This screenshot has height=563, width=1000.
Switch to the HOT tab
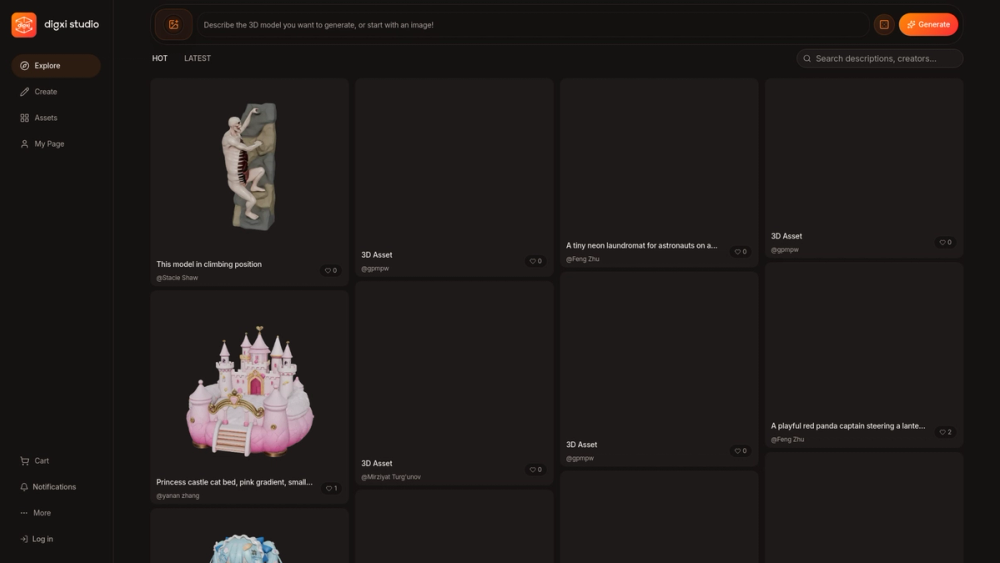(159, 59)
